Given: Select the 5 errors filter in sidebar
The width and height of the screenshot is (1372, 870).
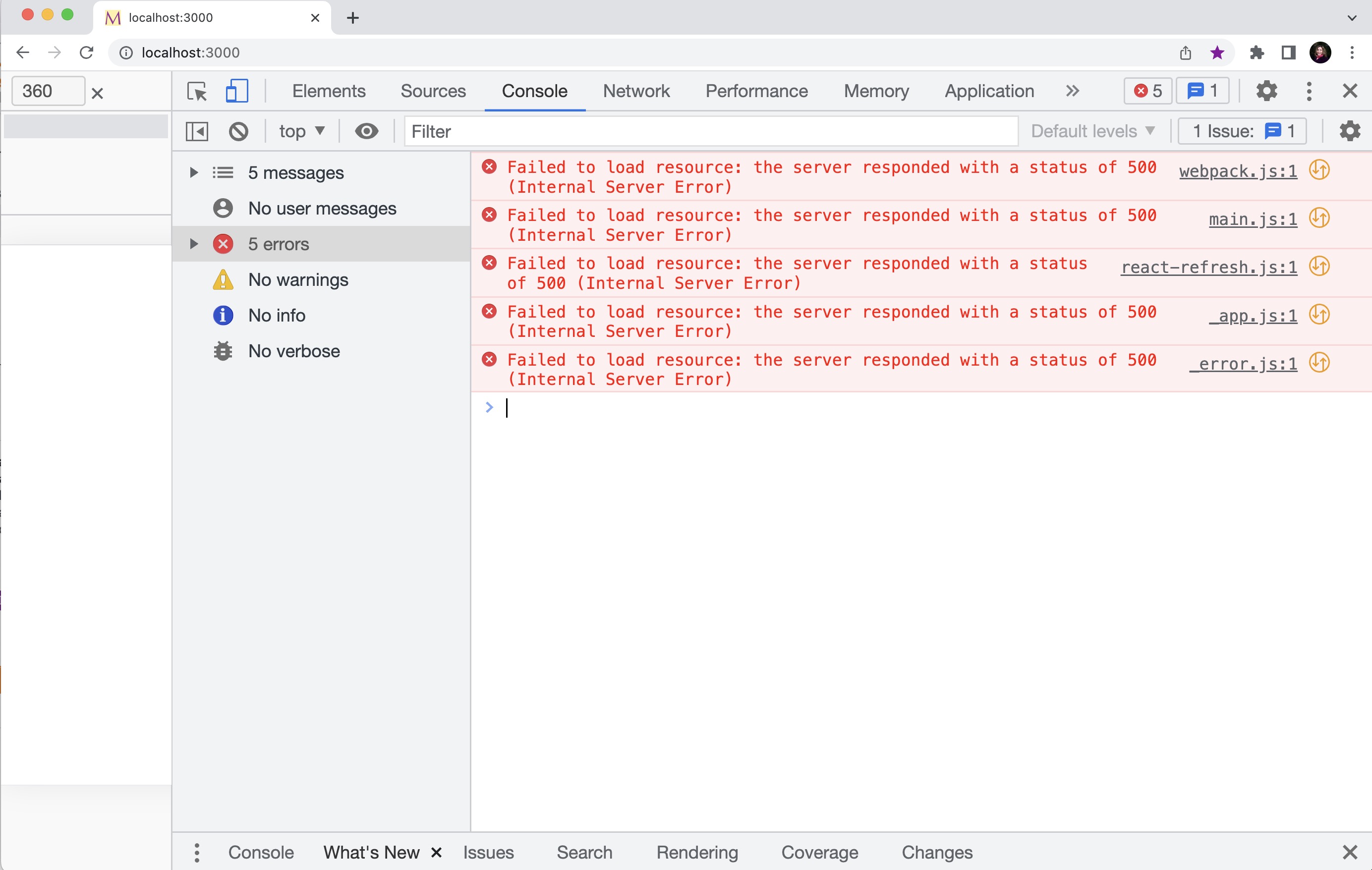Looking at the screenshot, I should (x=279, y=244).
